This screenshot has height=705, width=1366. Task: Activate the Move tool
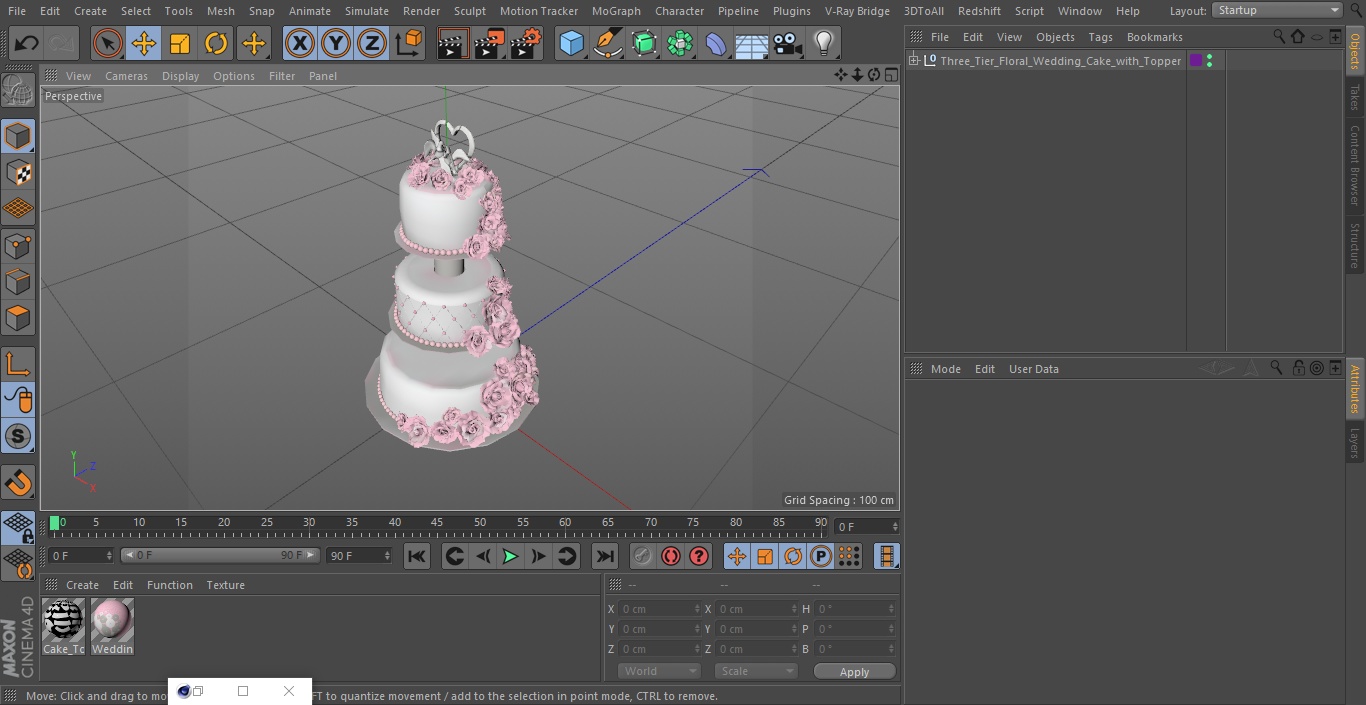(144, 43)
